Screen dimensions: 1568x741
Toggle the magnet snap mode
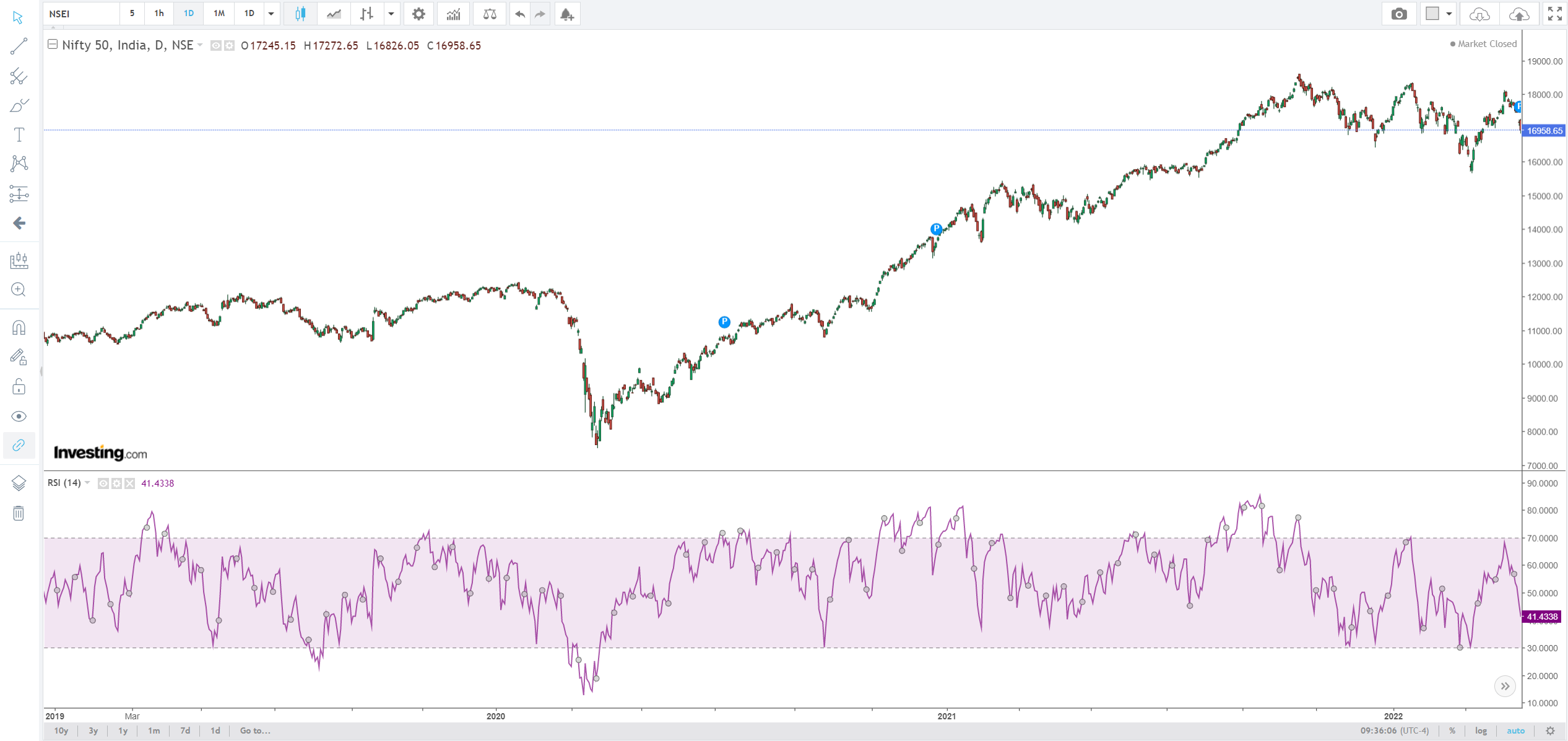pyautogui.click(x=19, y=327)
